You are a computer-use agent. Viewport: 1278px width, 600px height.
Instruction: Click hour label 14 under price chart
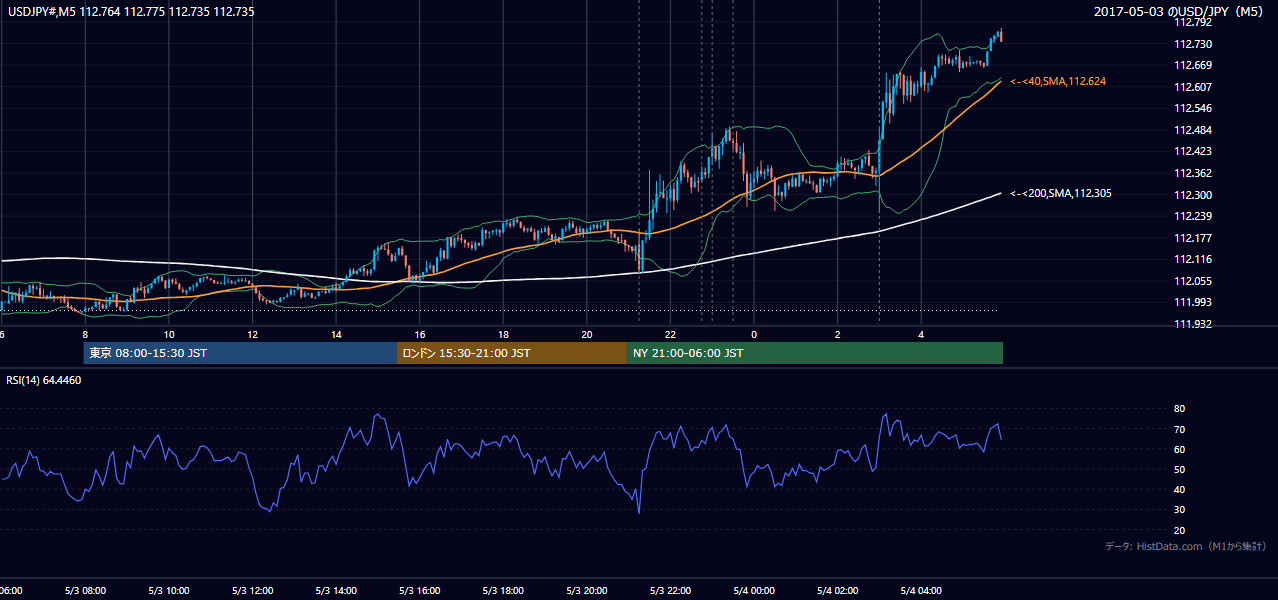point(336,334)
